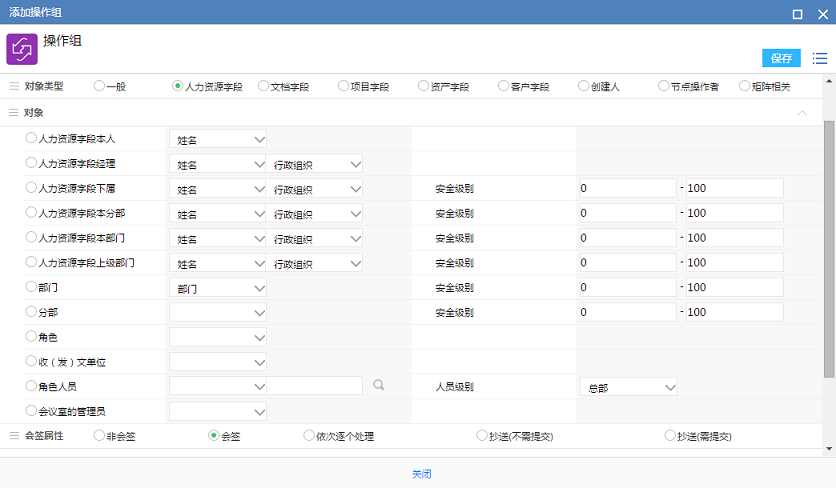Choose 收（发）文单位 radio option
Screen dimensions: 836x488
coord(31,361)
